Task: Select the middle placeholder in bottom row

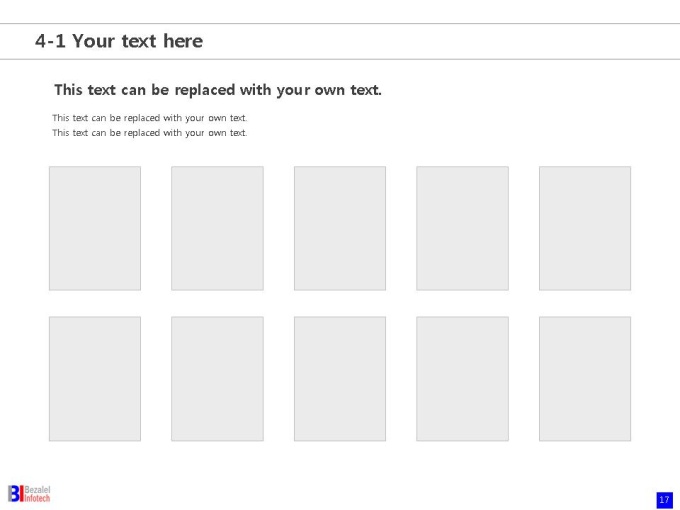Action: [340, 379]
